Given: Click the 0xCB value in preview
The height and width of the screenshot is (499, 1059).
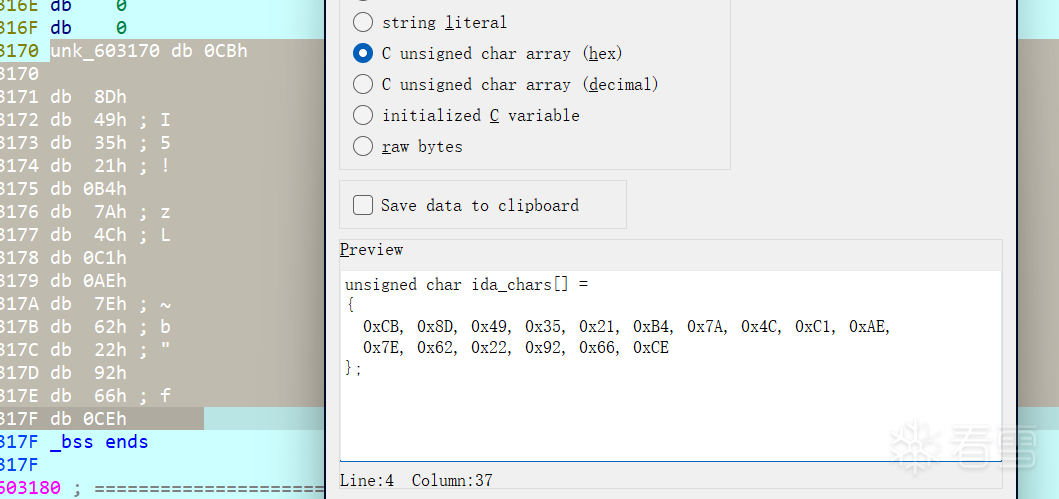Looking at the screenshot, I should (x=381, y=326).
